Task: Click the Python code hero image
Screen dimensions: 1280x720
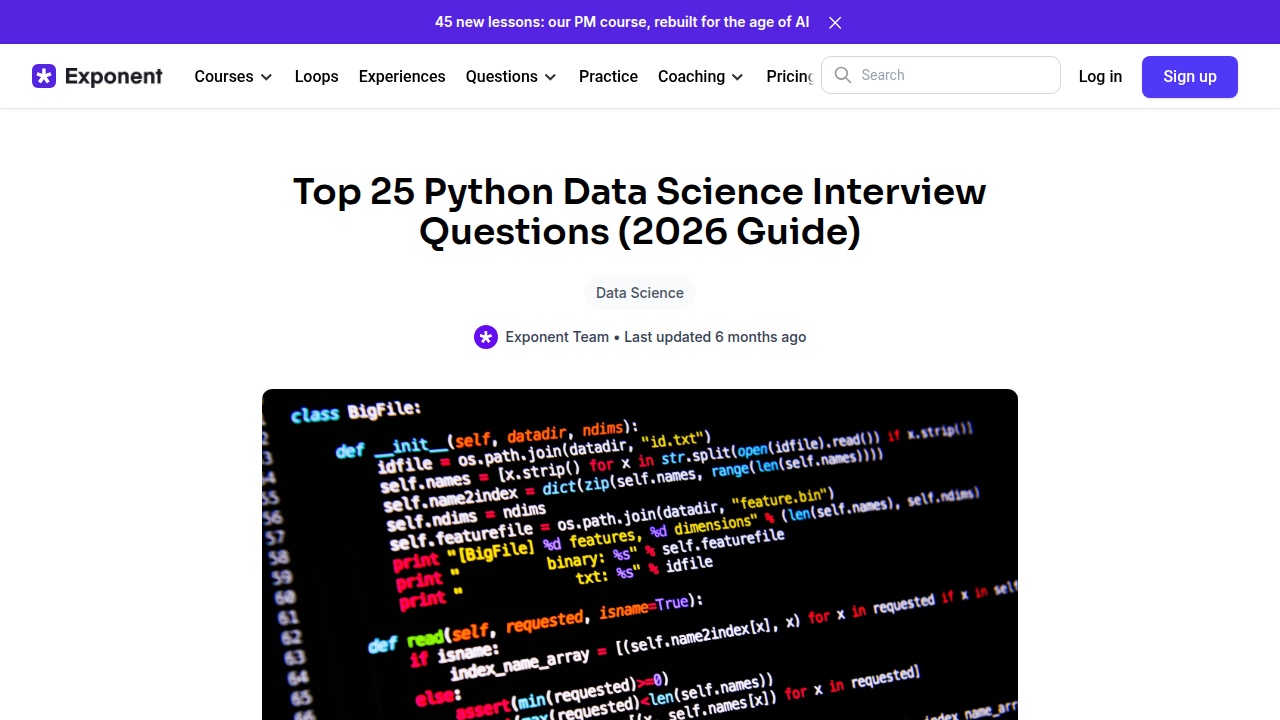Action: (x=640, y=554)
